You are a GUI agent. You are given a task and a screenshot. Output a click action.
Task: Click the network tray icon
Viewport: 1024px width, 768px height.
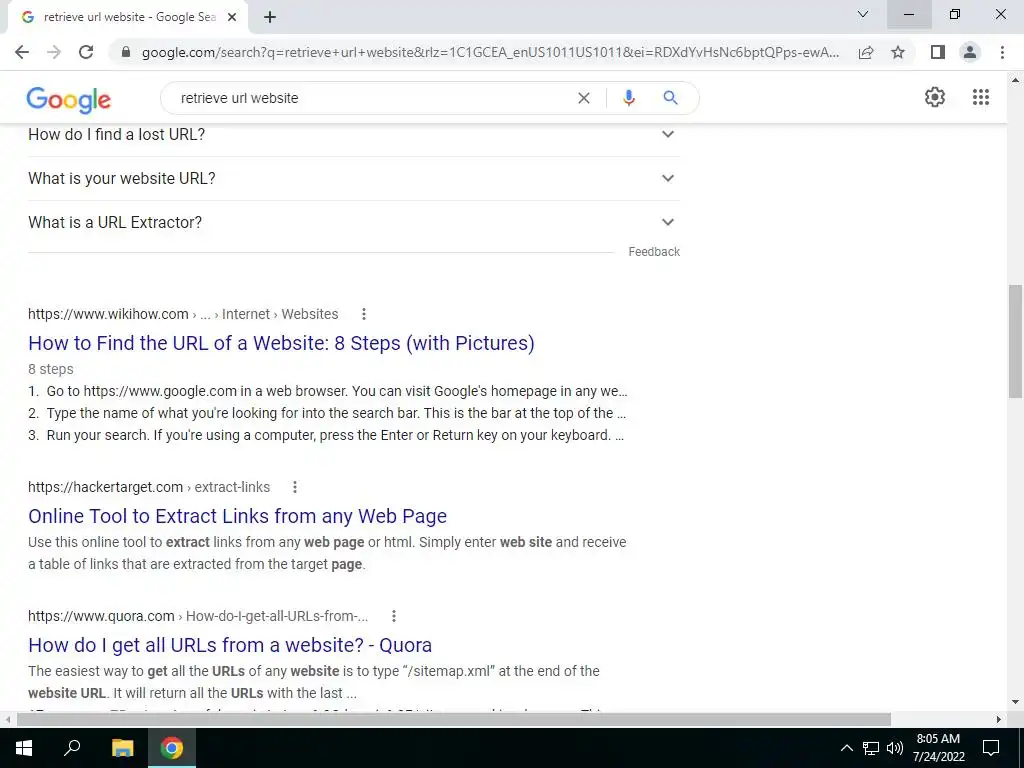click(x=871, y=748)
